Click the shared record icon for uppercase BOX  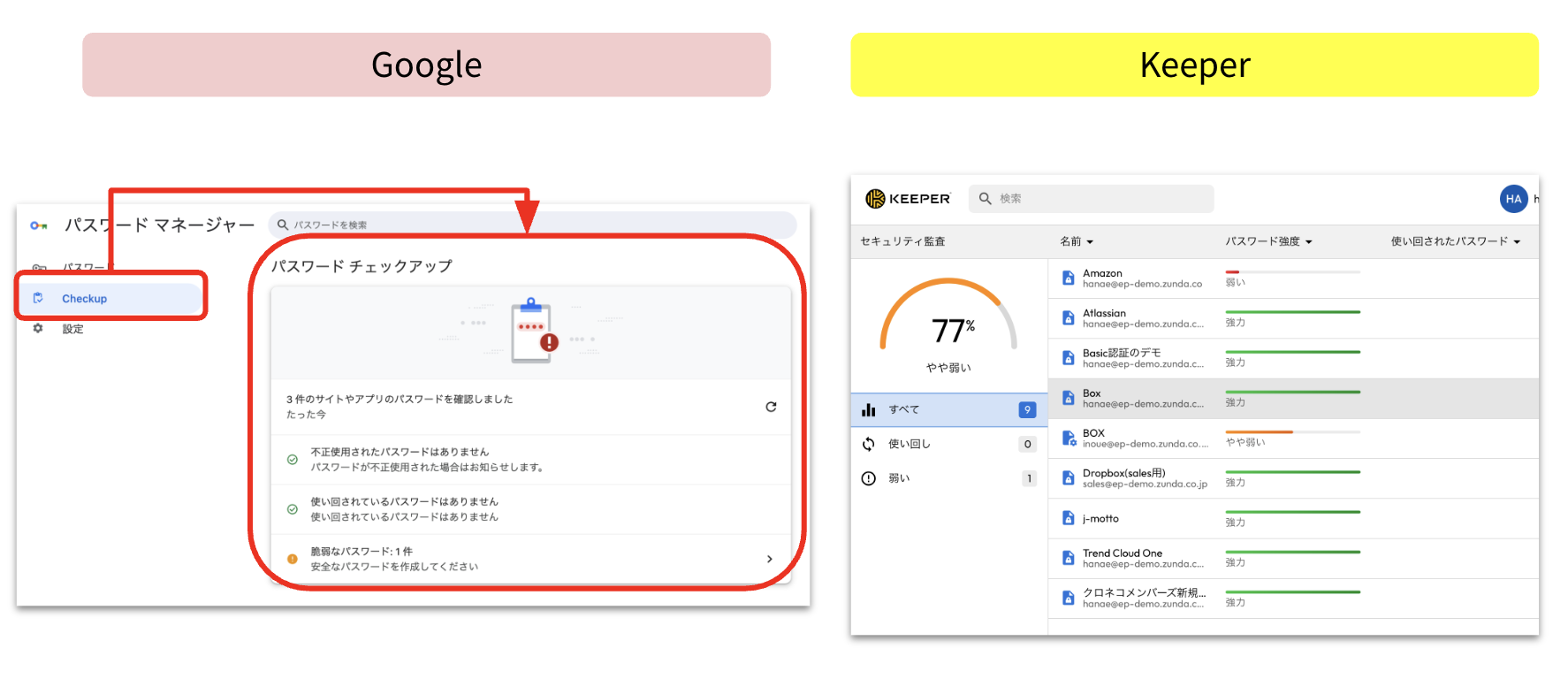[1069, 439]
